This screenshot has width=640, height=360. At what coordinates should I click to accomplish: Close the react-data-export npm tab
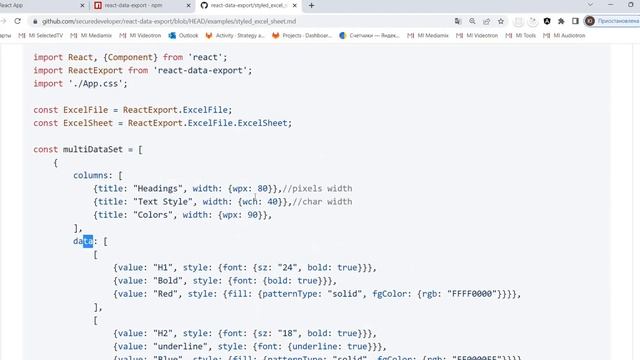188,6
